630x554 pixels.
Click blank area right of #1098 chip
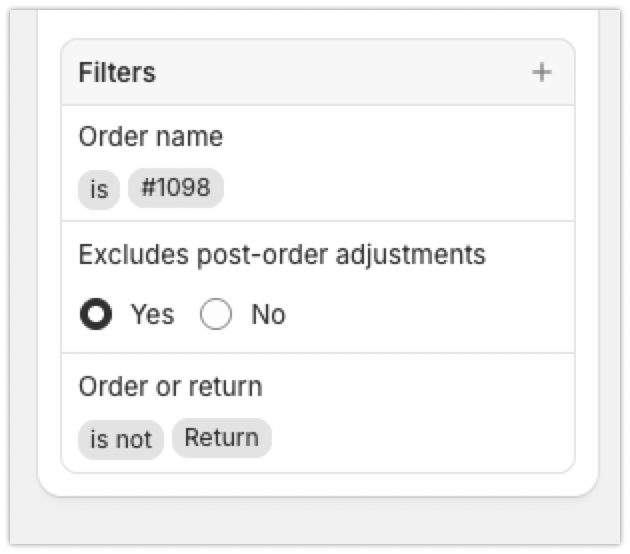[x=400, y=189]
